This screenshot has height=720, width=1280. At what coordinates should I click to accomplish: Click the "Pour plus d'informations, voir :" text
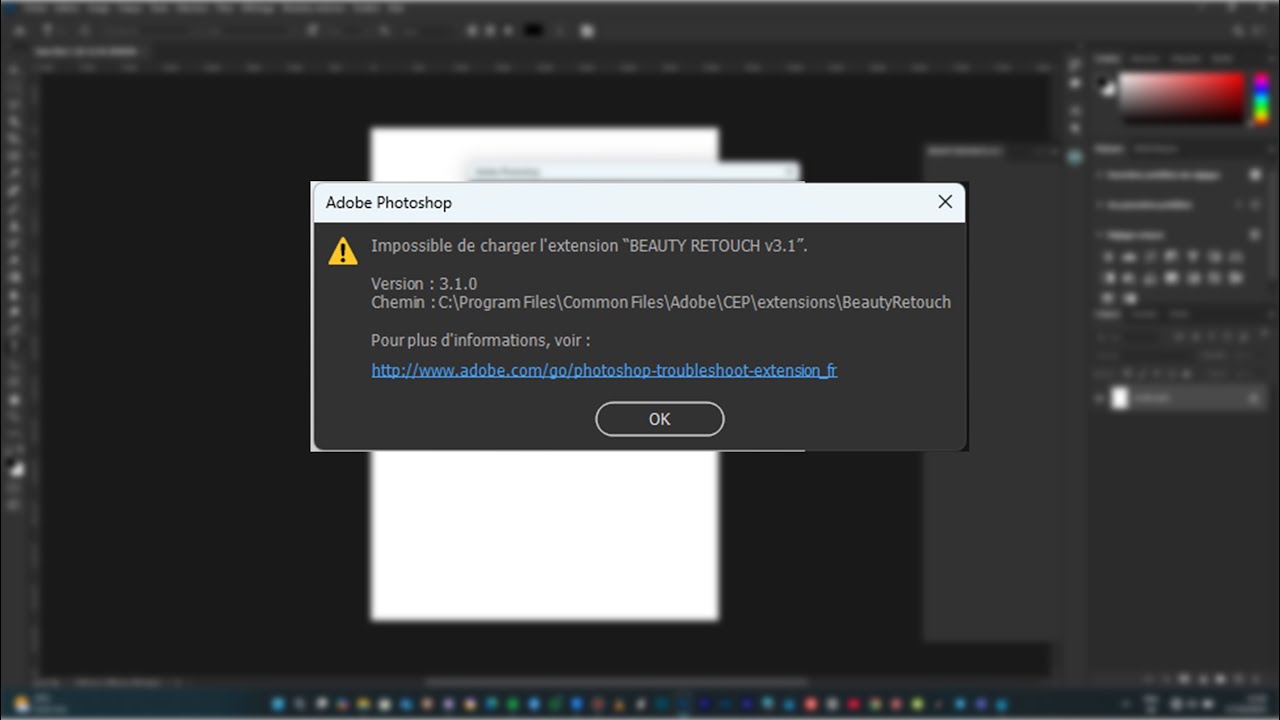(x=481, y=340)
